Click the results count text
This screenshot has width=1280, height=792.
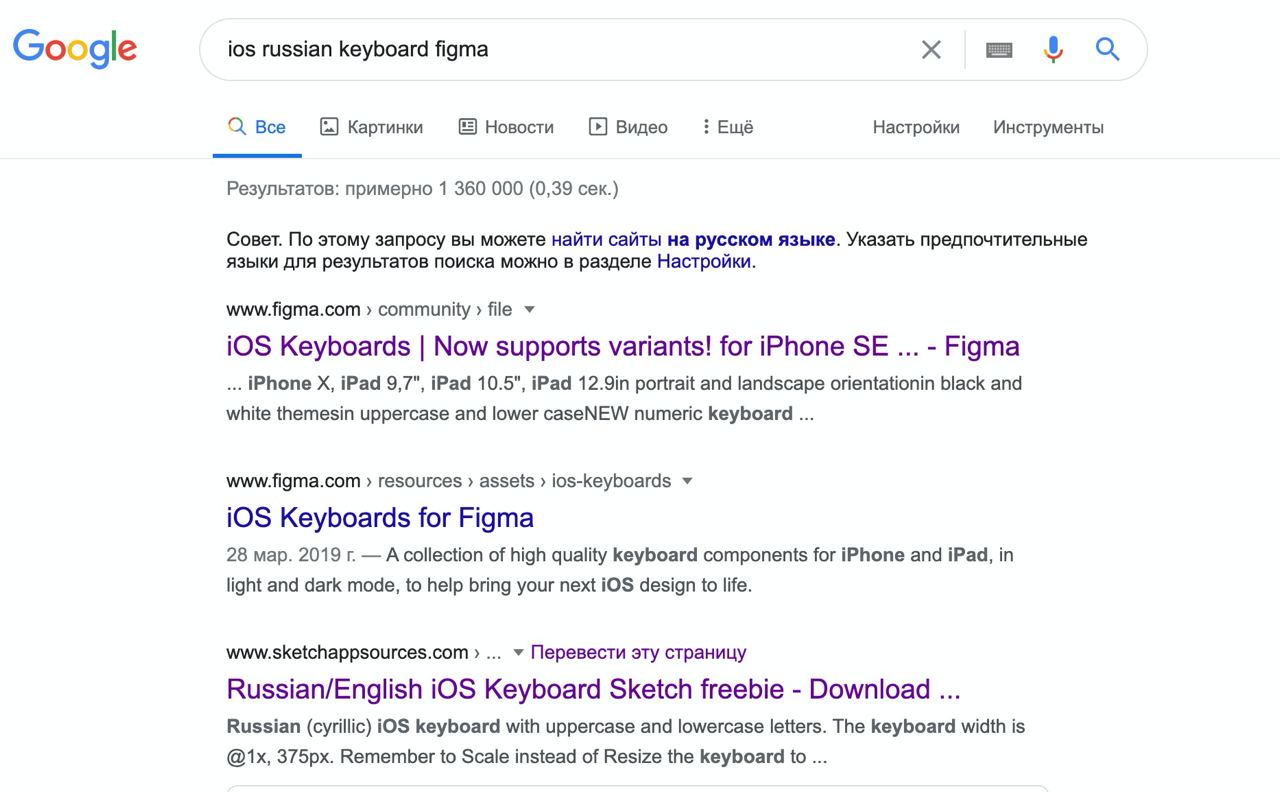tap(423, 188)
